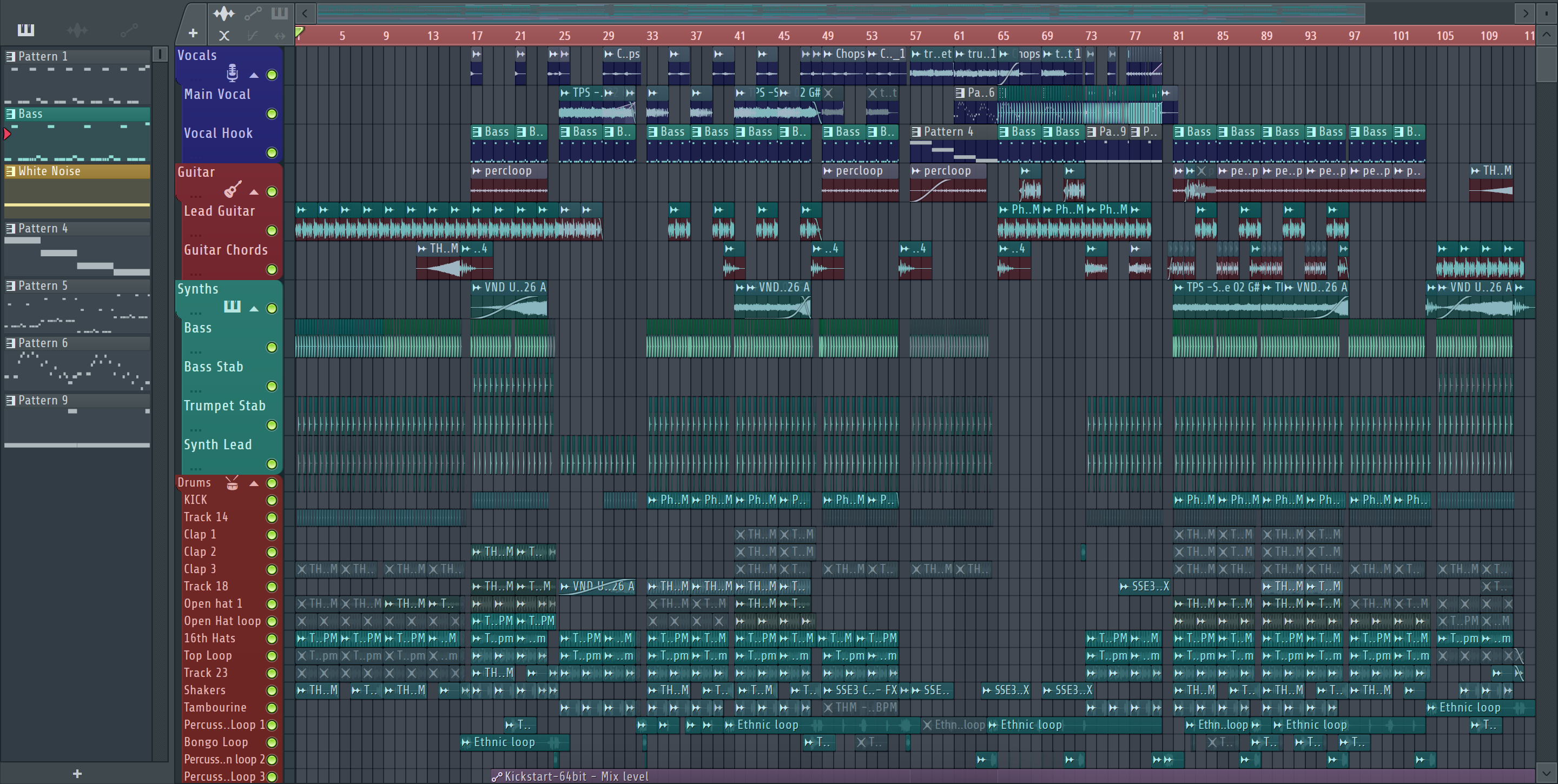Select Pattern 9 in the picker
The image size is (1558, 784).
coord(77,422)
